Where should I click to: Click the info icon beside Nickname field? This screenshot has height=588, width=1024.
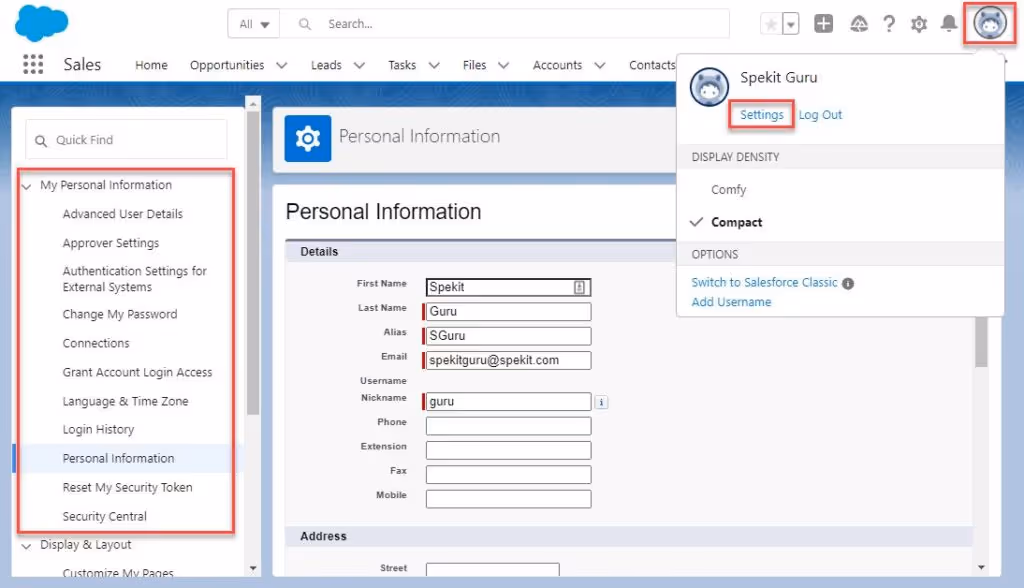(601, 402)
